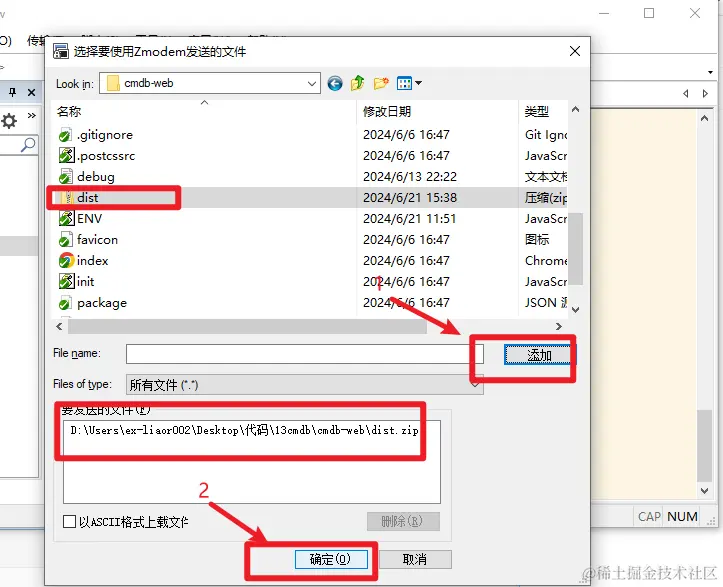Expand the » overflow in background window

tap(31, 115)
